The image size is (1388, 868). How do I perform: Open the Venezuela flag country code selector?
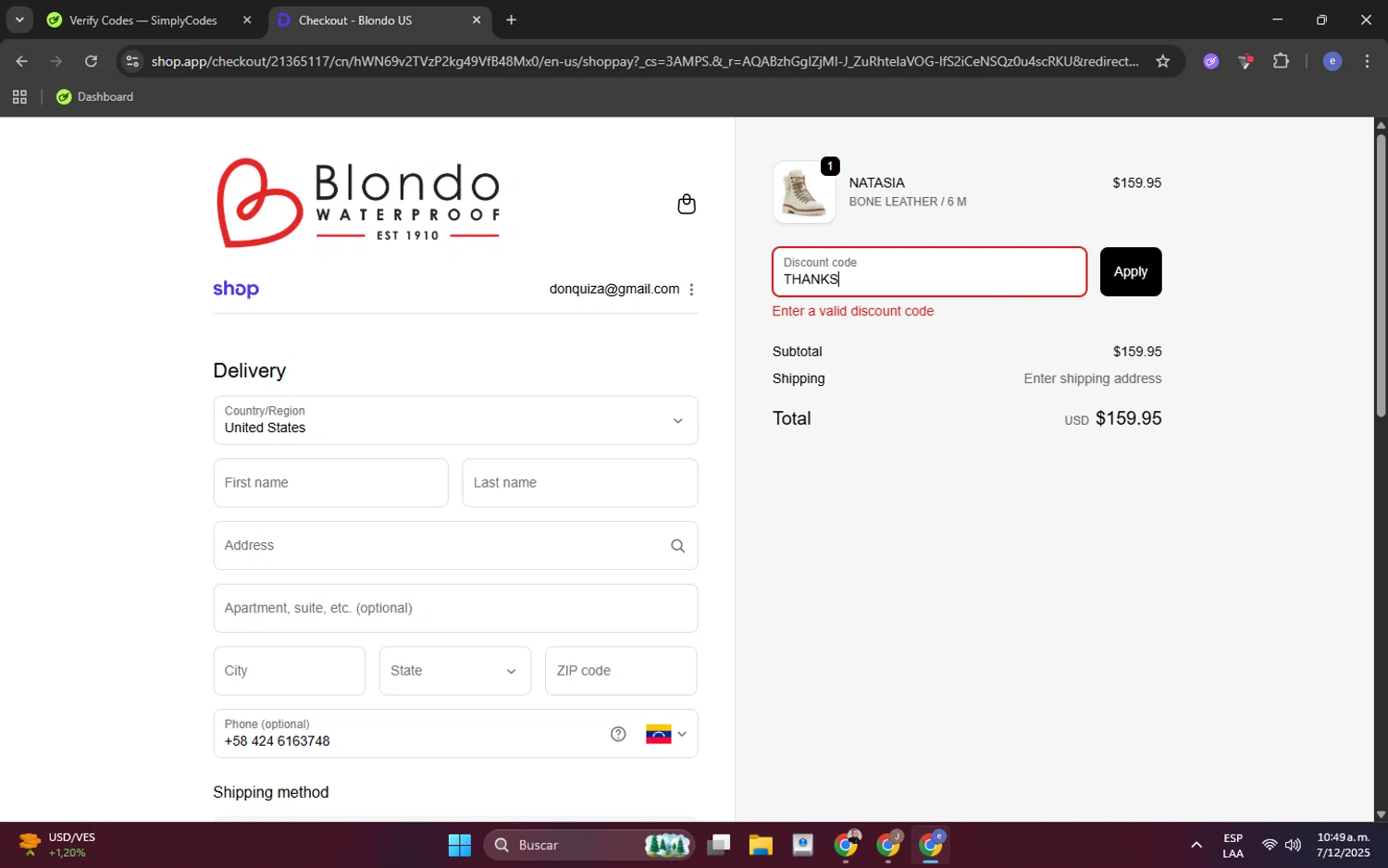click(666, 734)
